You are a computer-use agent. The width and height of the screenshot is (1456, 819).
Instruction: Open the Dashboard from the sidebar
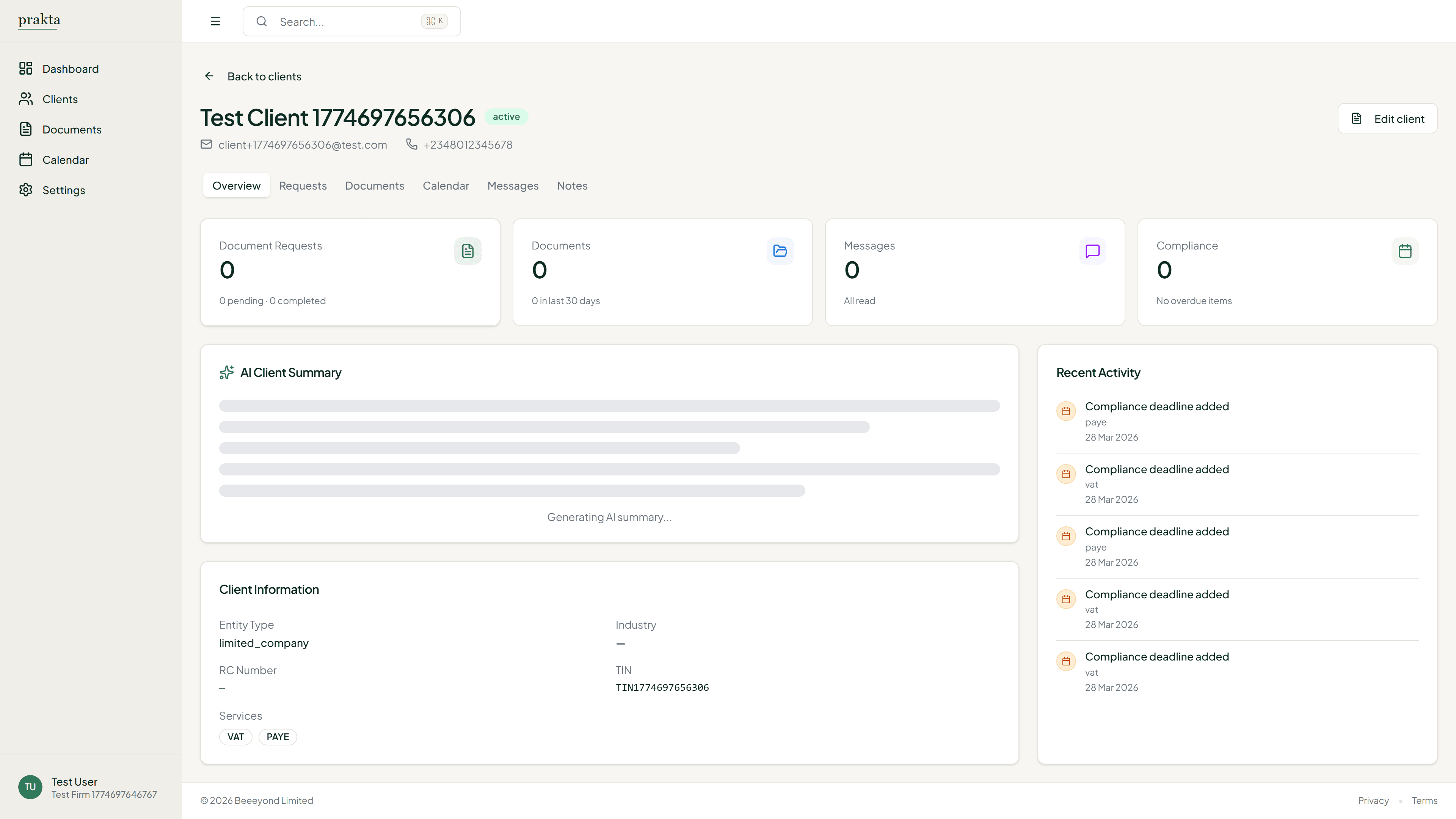point(70,68)
